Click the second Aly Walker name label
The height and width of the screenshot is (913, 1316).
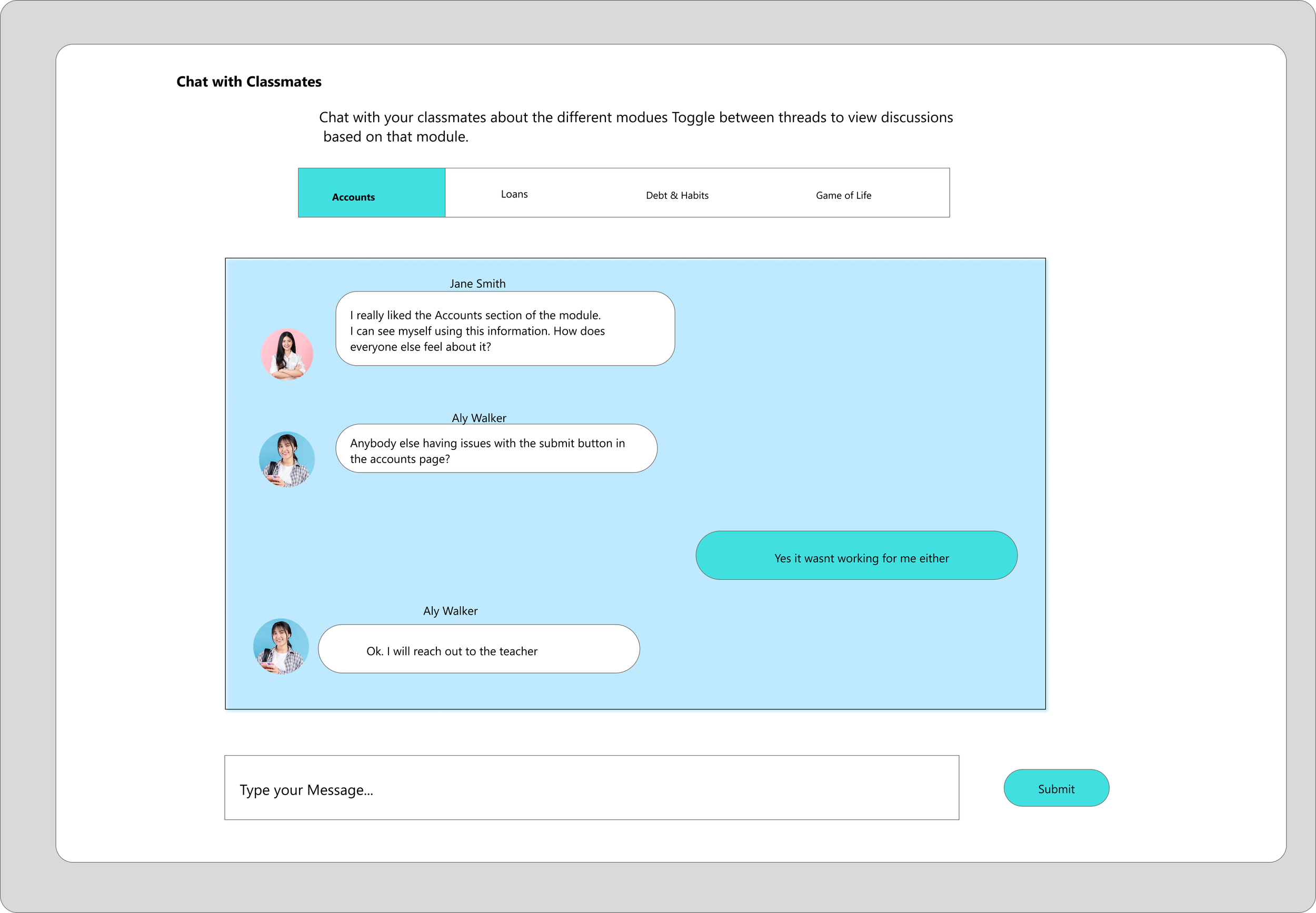(450, 611)
